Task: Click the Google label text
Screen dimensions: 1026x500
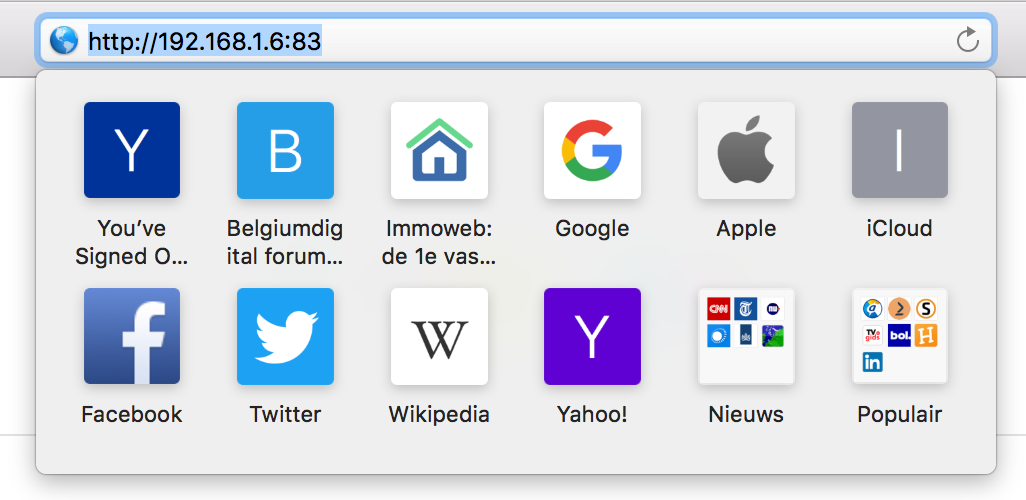Action: (x=592, y=228)
